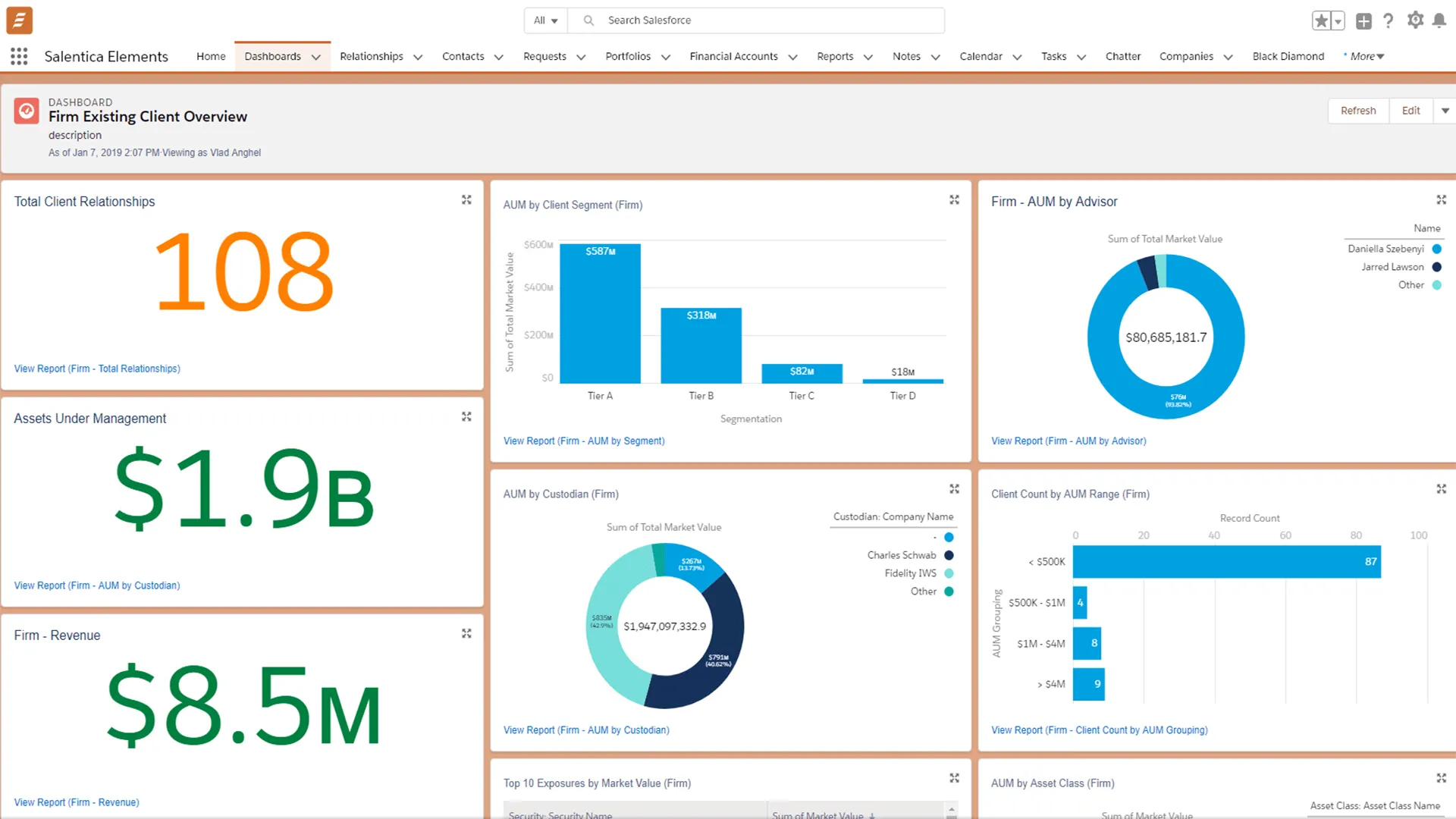This screenshot has width=1456, height=819.
Task: Click the Salentica Elements logo icon
Action: [x=20, y=20]
